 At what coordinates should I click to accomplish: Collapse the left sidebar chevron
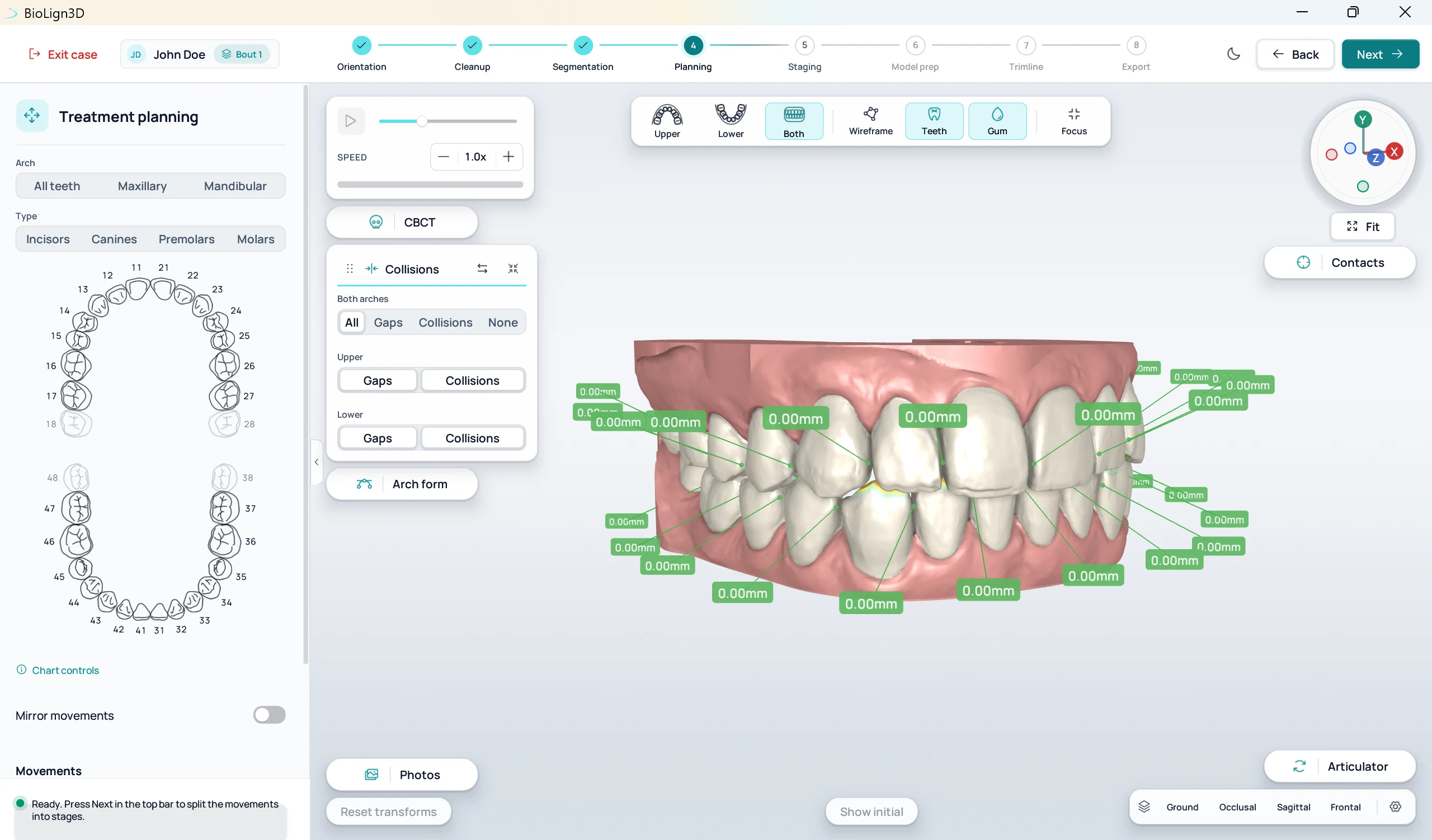(316, 463)
